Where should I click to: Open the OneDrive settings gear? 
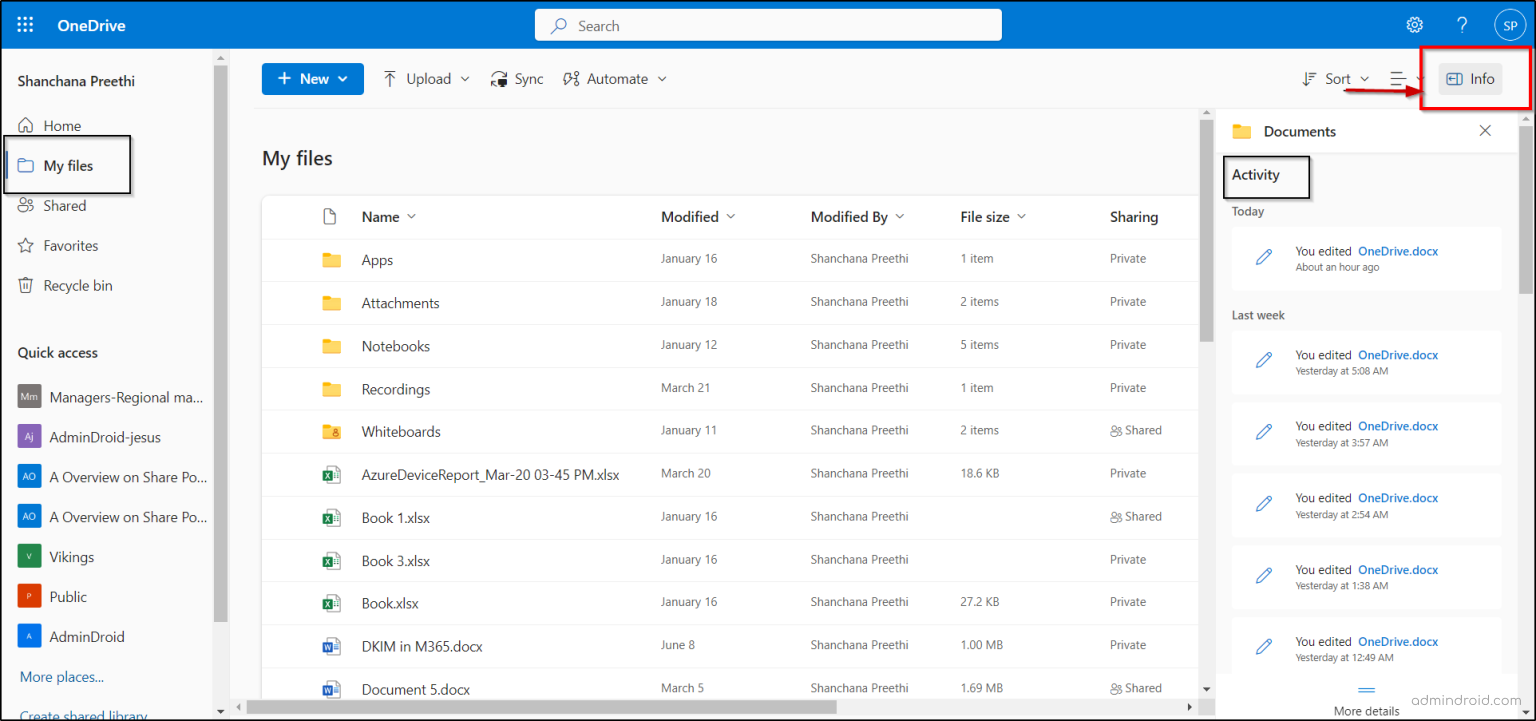point(1414,24)
